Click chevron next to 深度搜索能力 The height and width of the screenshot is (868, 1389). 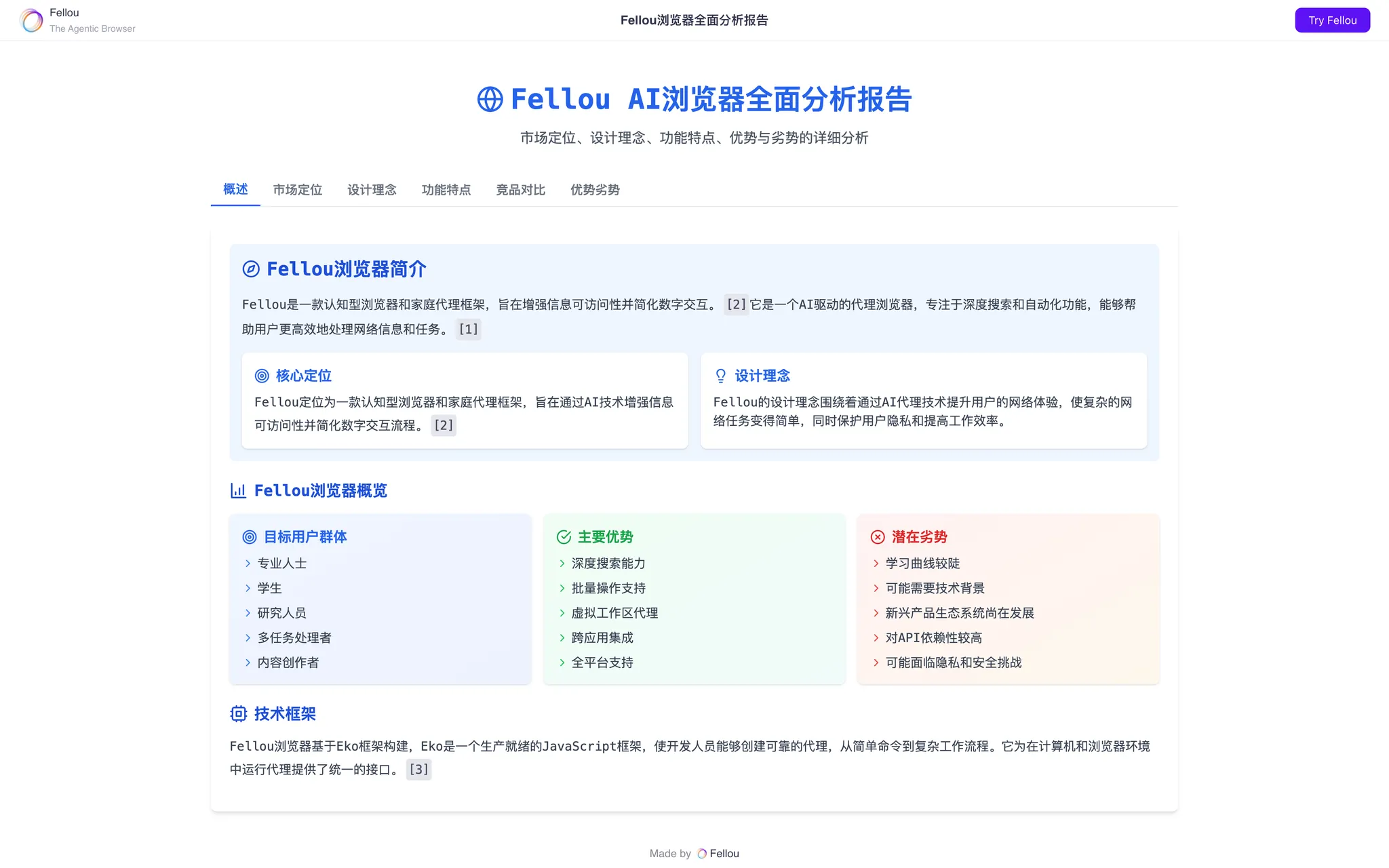coord(562,564)
